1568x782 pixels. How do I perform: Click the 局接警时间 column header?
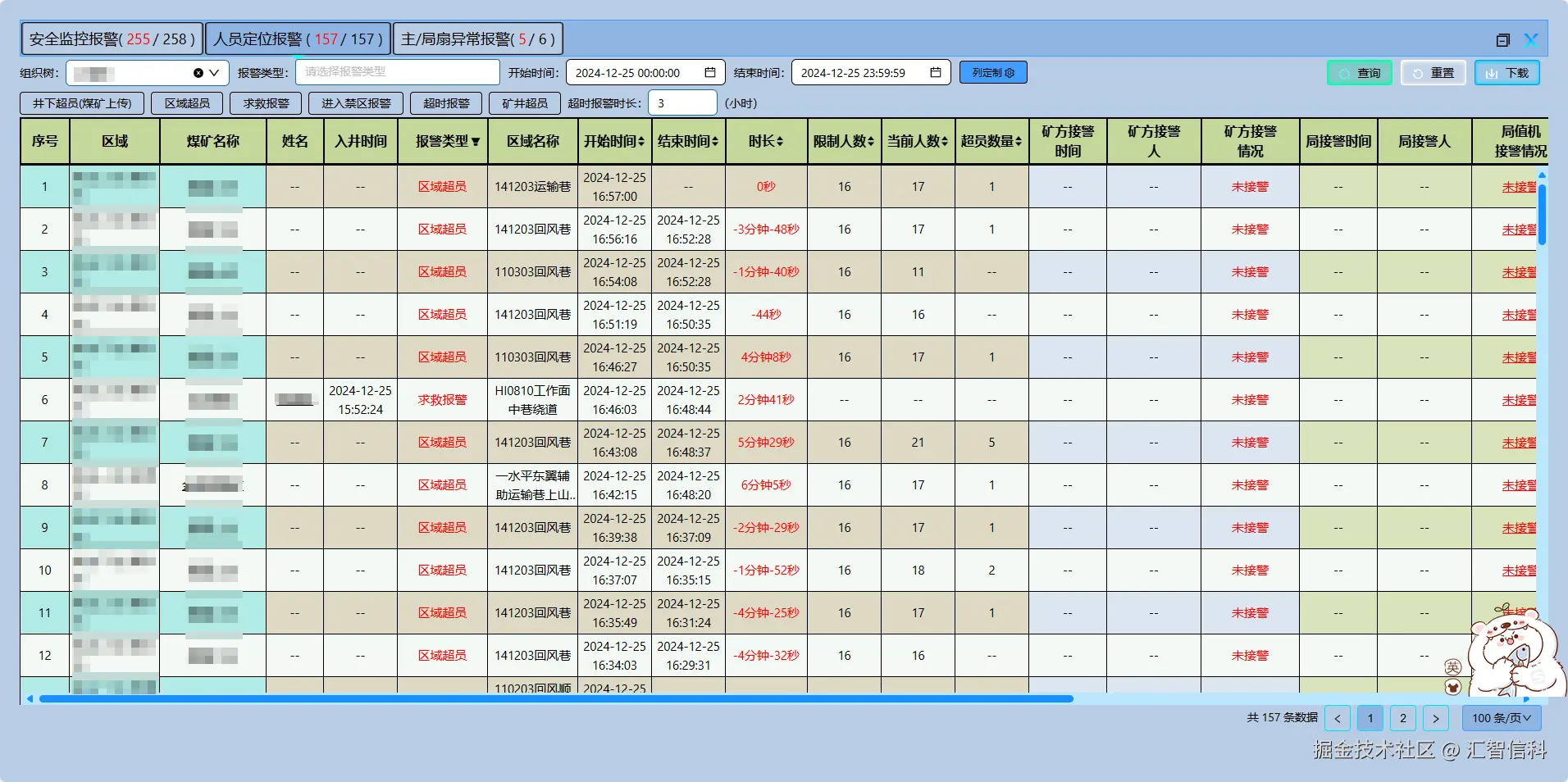click(1338, 142)
